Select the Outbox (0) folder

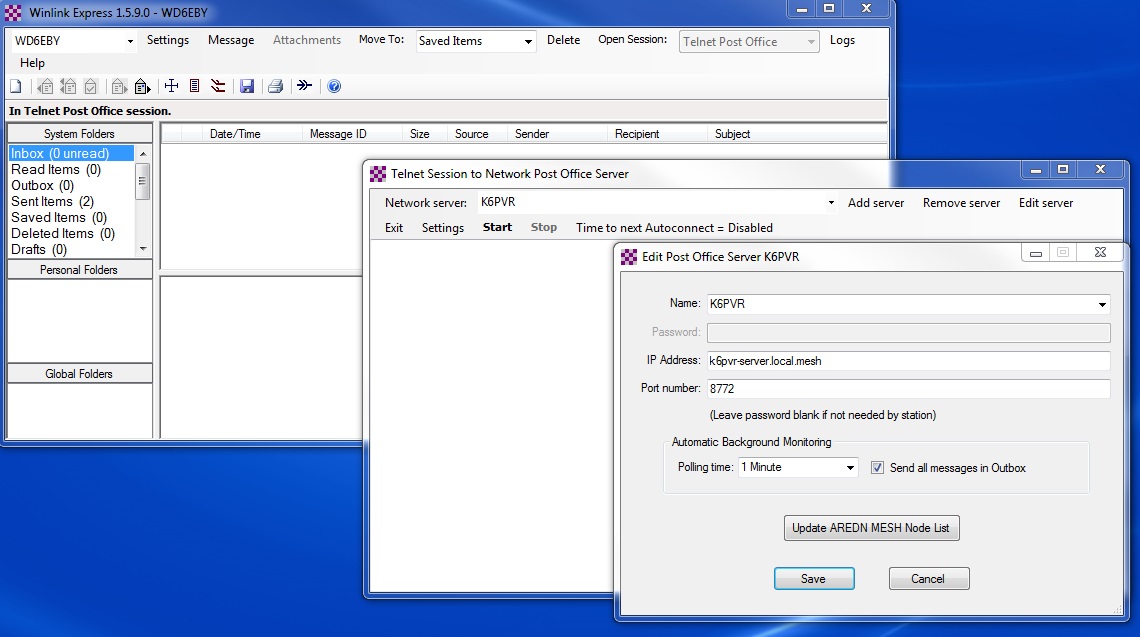pyautogui.click(x=42, y=185)
